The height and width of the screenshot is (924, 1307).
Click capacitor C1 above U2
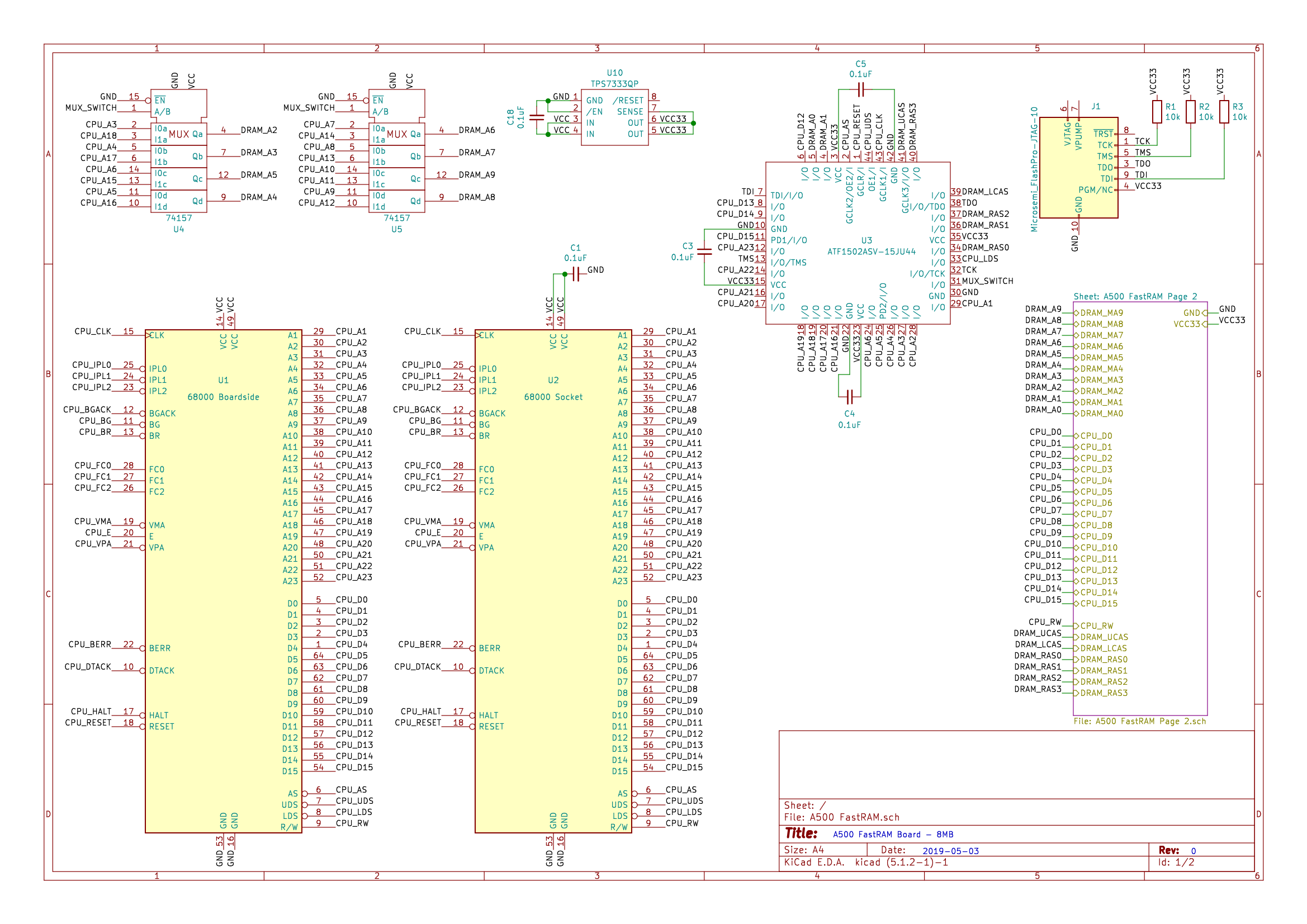pyautogui.click(x=575, y=274)
